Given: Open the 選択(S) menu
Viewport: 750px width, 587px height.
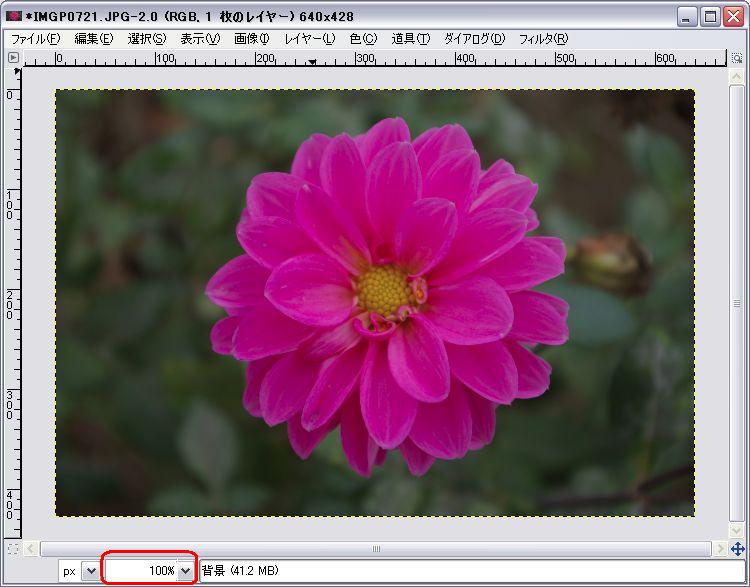Looking at the screenshot, I should (x=147, y=39).
